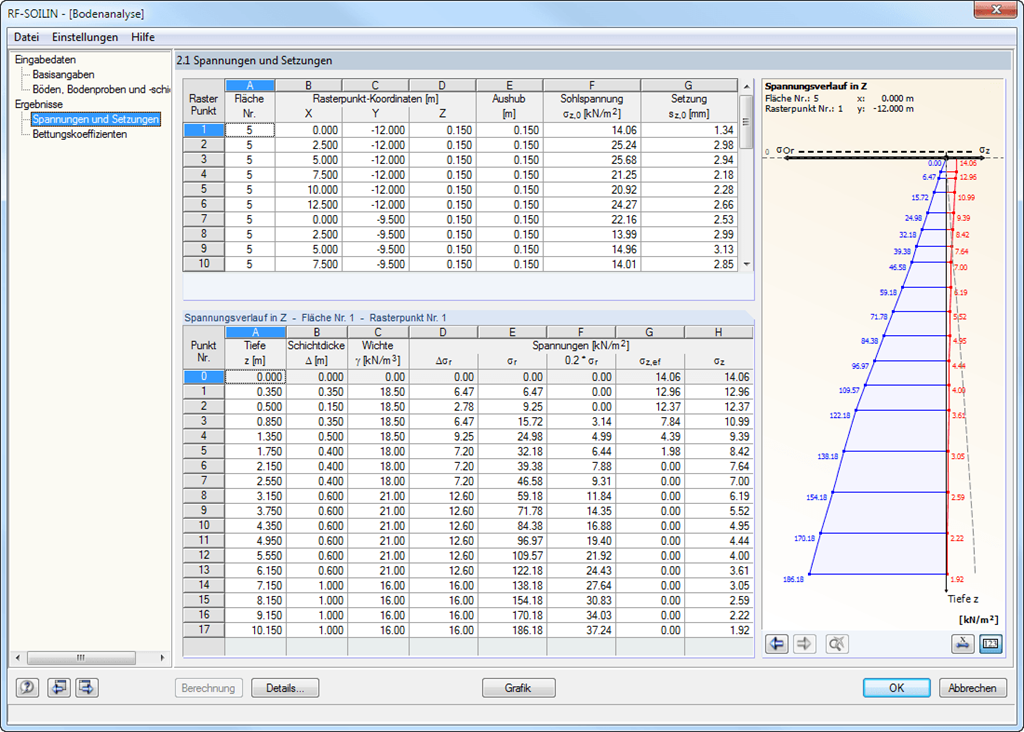
Task: Click the Ergebnisse tree heading
Action: coord(39,104)
